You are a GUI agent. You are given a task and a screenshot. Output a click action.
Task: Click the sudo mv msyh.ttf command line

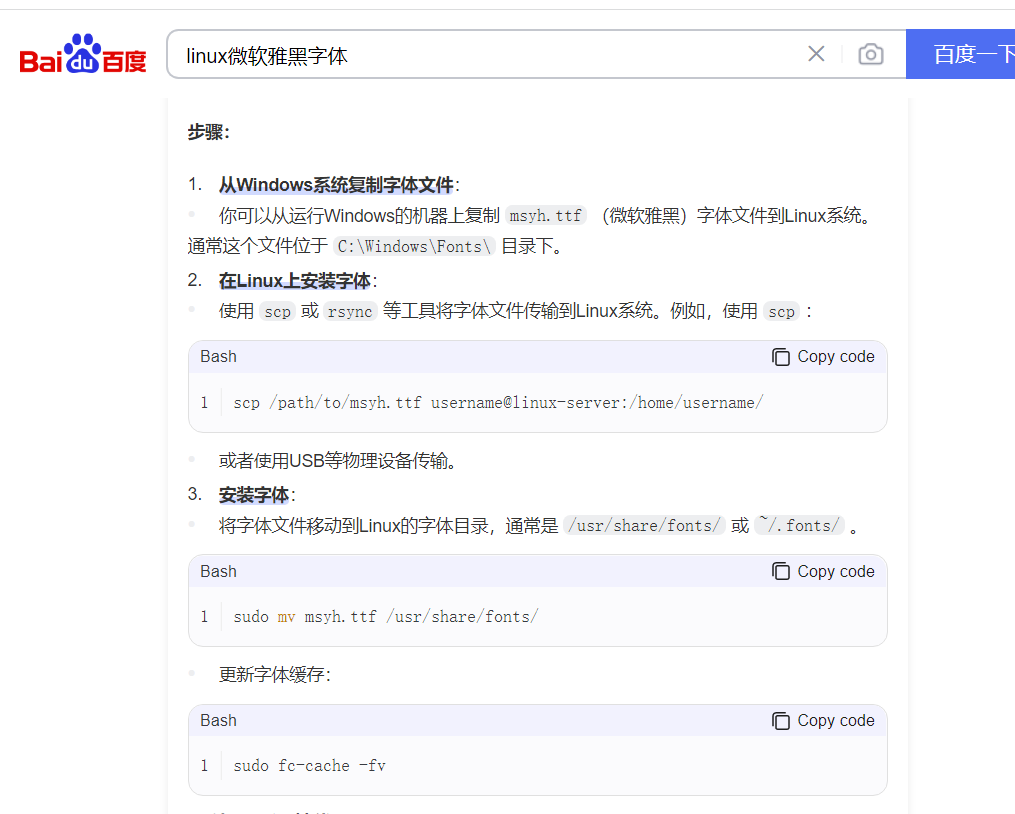pos(386,616)
